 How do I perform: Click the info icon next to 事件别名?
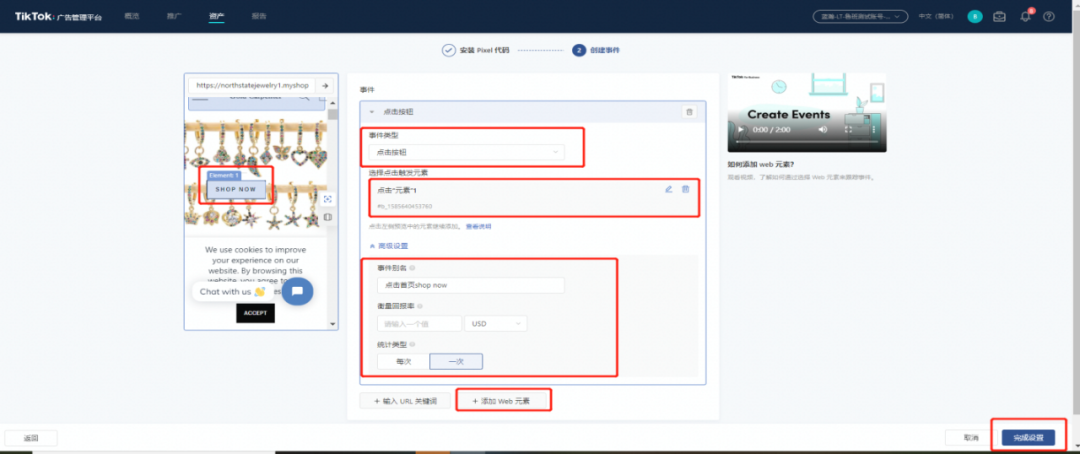412,268
